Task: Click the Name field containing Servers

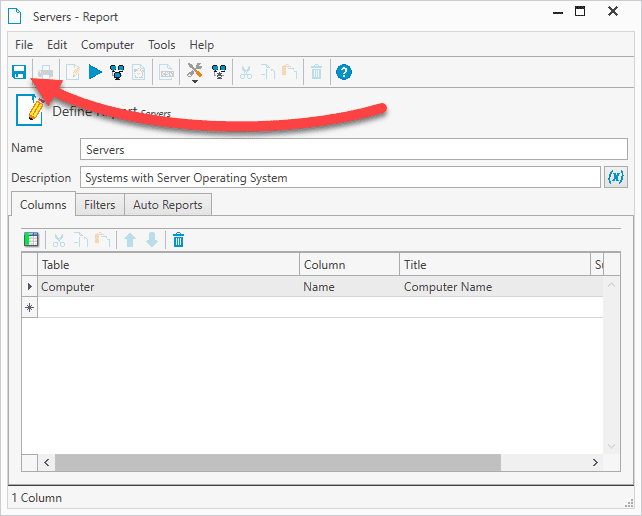Action: click(x=354, y=149)
